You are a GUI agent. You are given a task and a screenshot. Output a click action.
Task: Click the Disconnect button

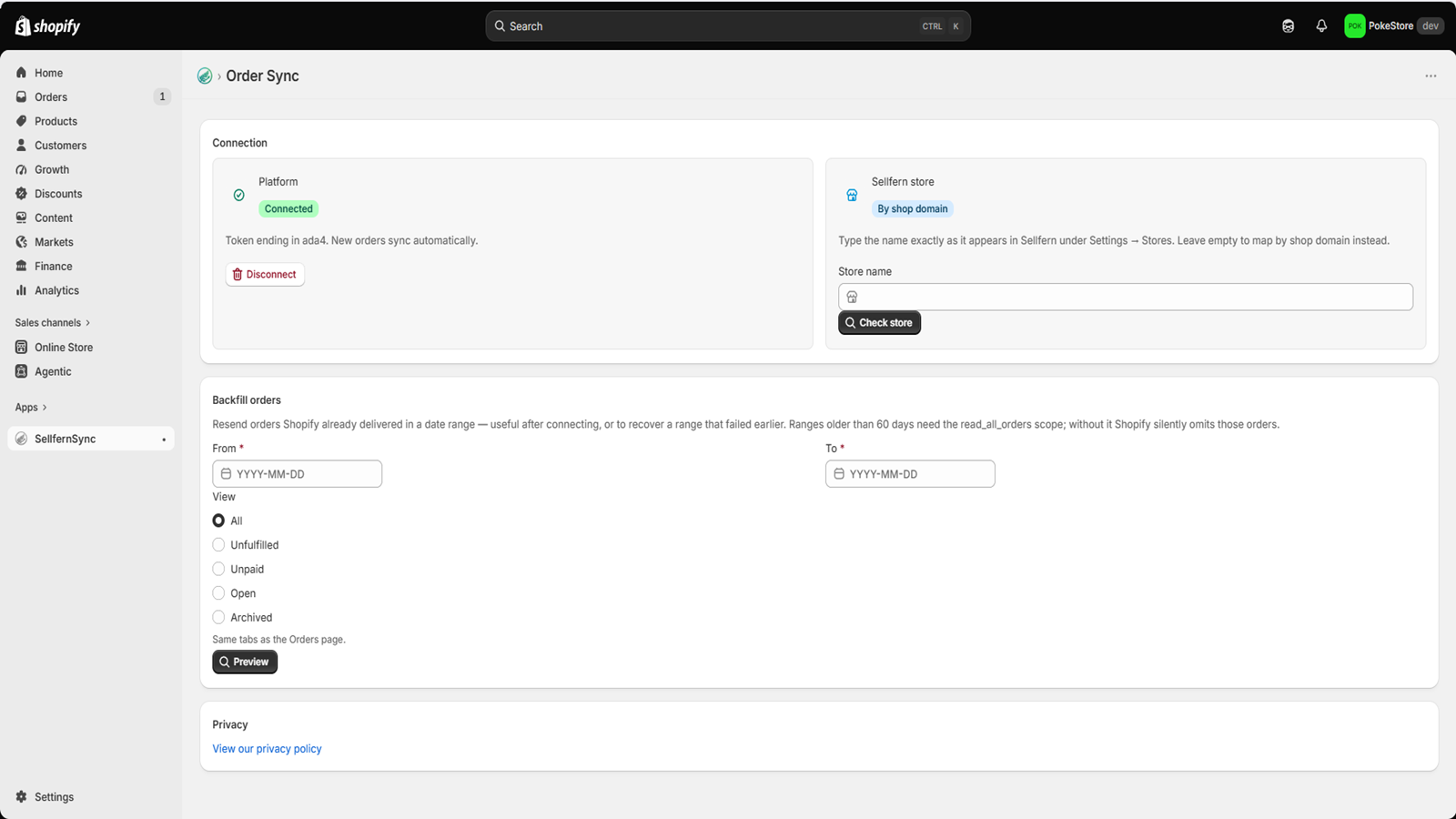click(265, 275)
